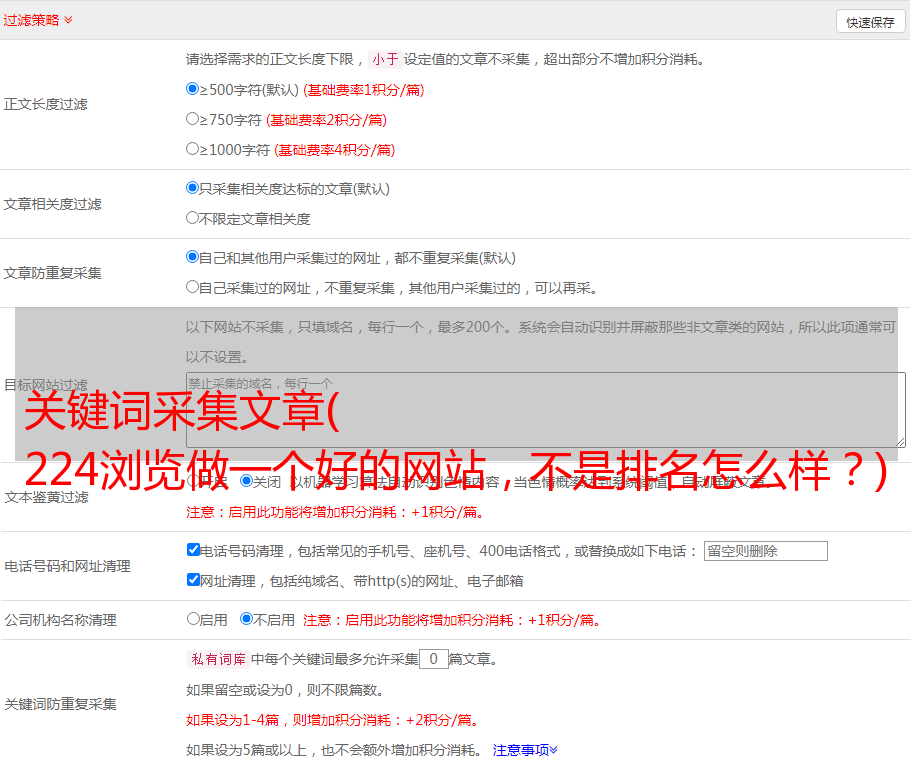This screenshot has height=768, width=912.
Task: Select 不限定文章相关度 radio option
Action: (193, 218)
